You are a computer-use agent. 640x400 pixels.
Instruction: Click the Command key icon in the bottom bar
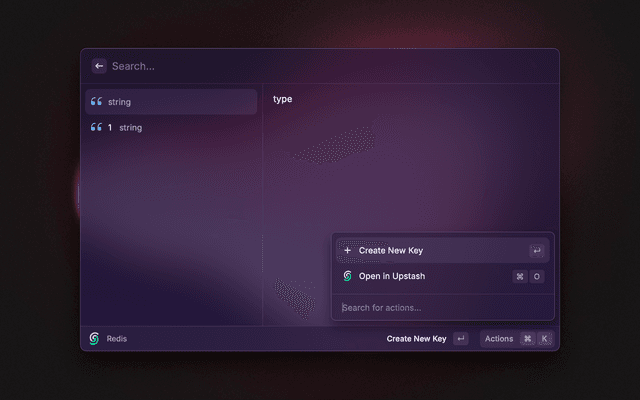[527, 339]
